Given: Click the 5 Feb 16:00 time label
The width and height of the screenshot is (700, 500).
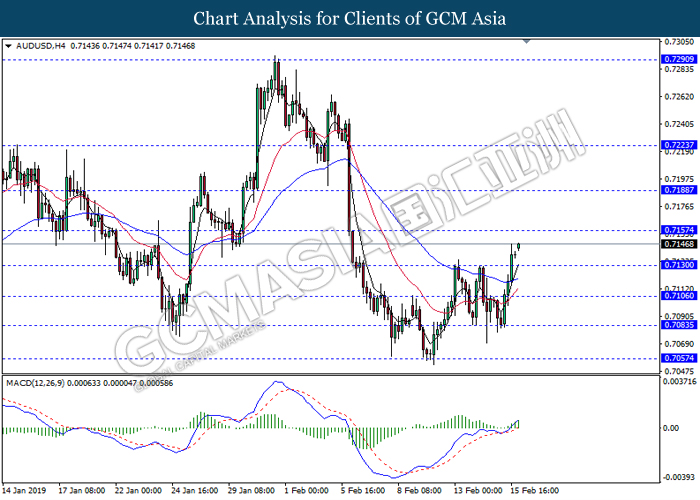Looking at the screenshot, I should coord(363,491).
